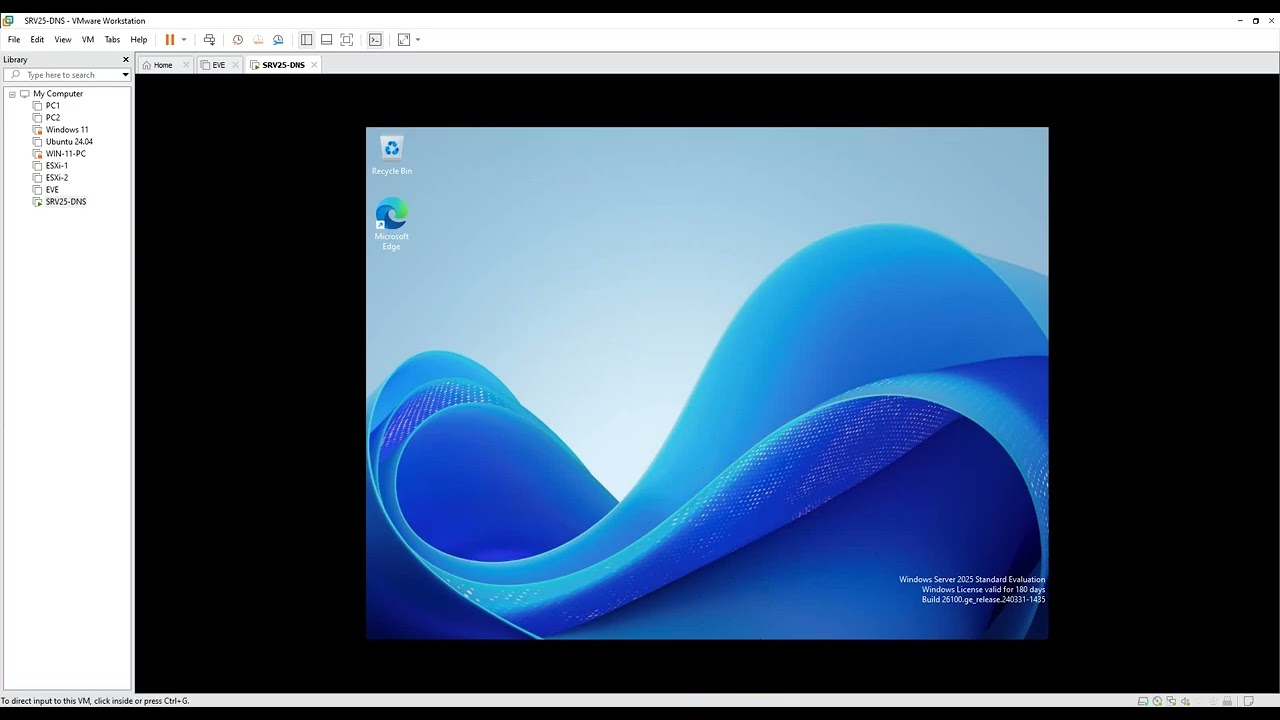
Task: Select Ubuntu 24.04 VM in the library
Action: click(x=69, y=142)
